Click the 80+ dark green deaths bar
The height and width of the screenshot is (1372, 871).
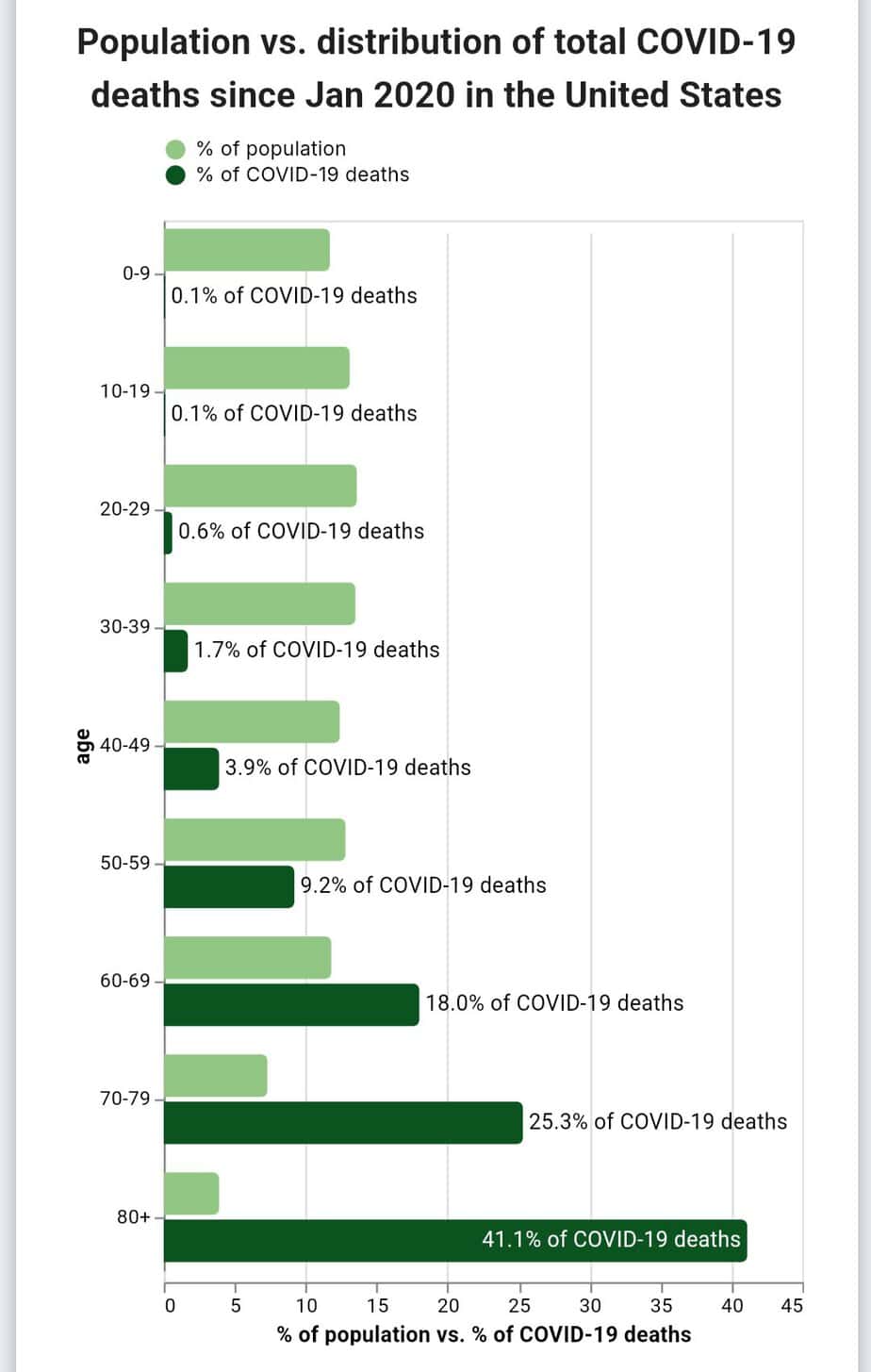click(320, 1240)
